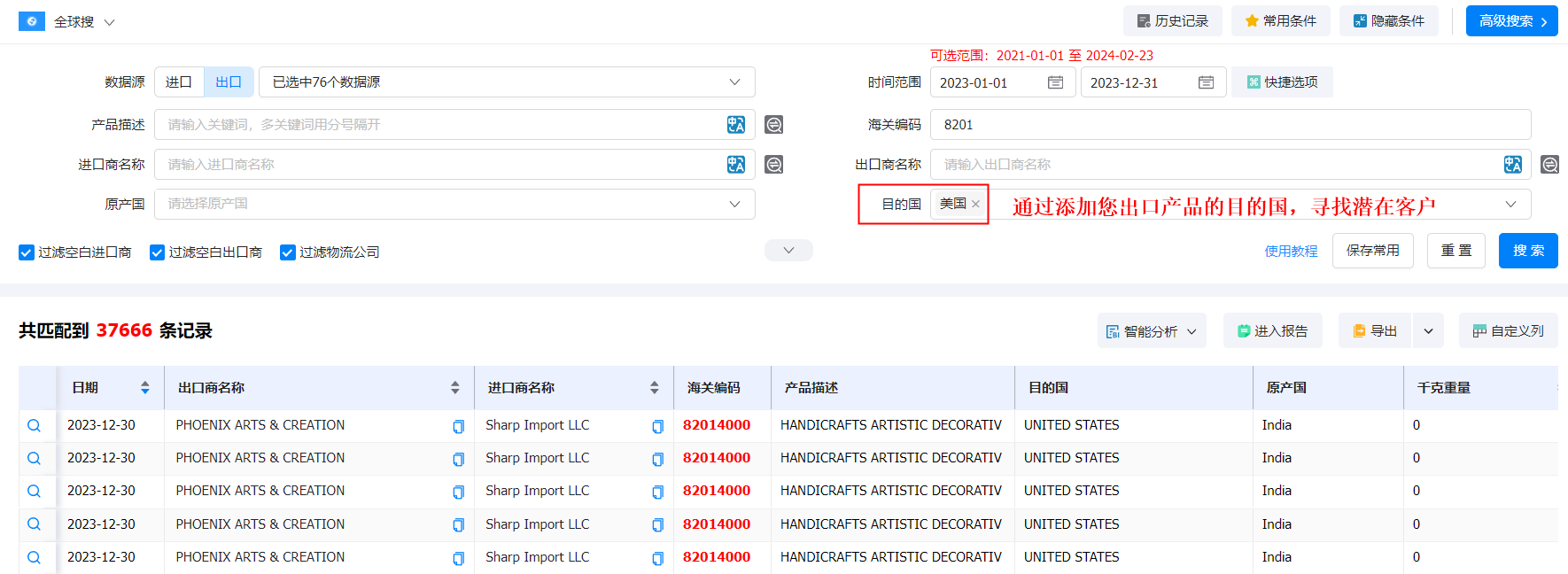
Task: Toggle 过滤空白进口商 checkbox
Action: [x=27, y=252]
